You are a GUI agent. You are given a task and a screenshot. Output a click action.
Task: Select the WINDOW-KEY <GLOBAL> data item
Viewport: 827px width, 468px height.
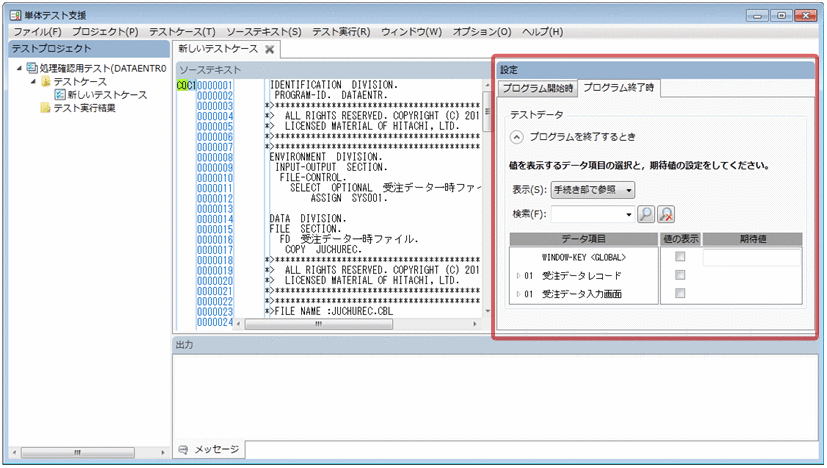tap(584, 257)
